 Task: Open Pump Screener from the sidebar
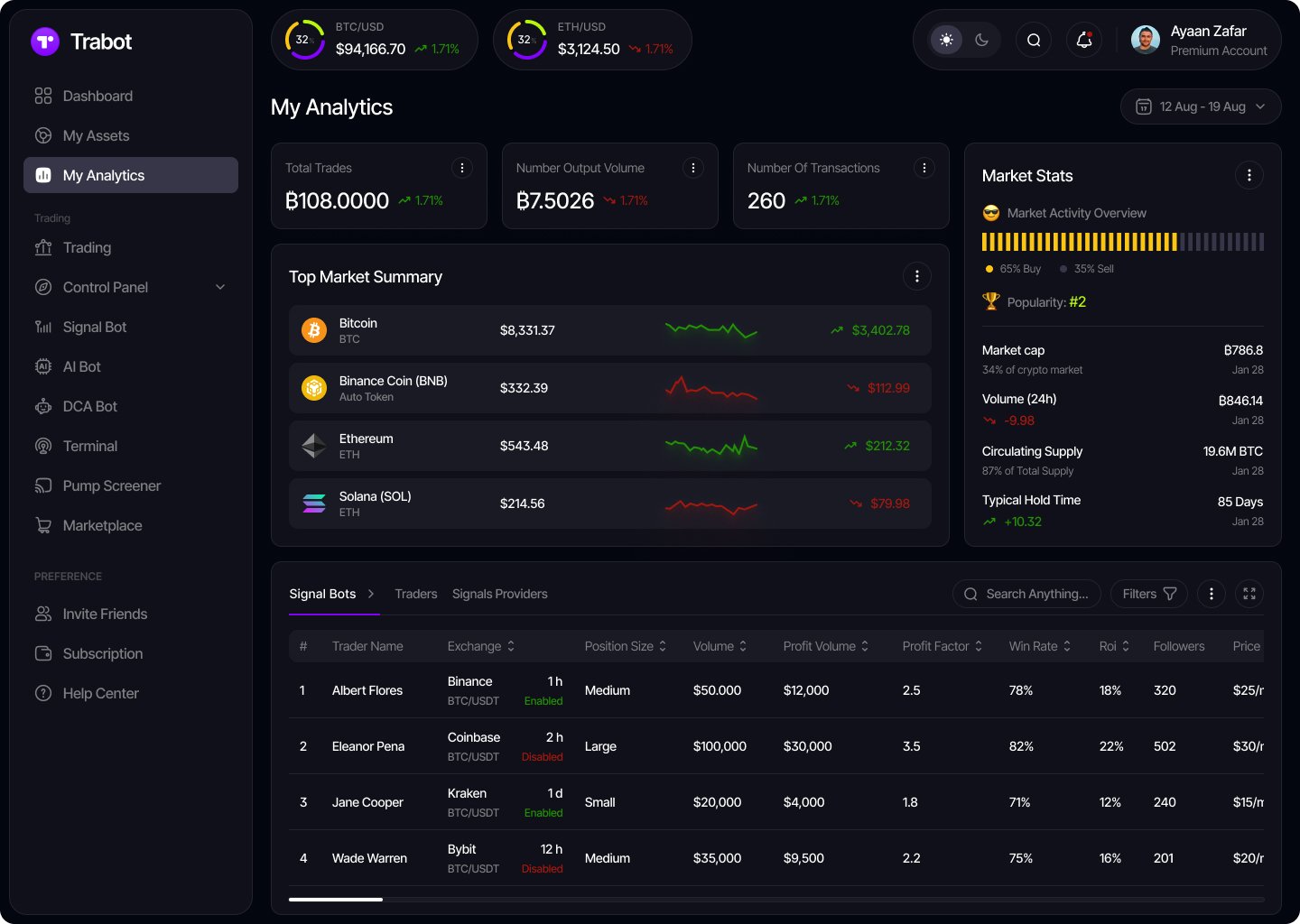(x=111, y=485)
